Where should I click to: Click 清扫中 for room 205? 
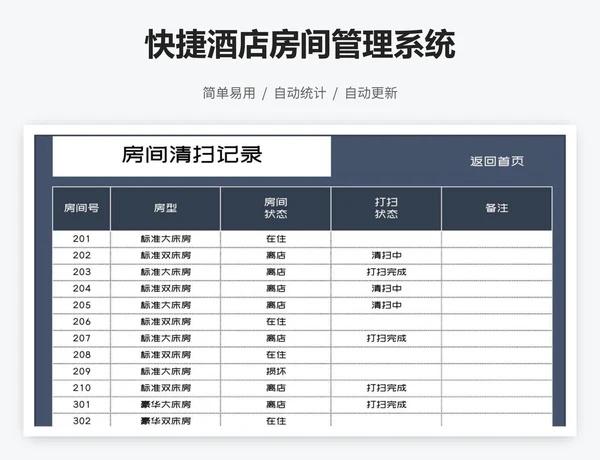386,305
